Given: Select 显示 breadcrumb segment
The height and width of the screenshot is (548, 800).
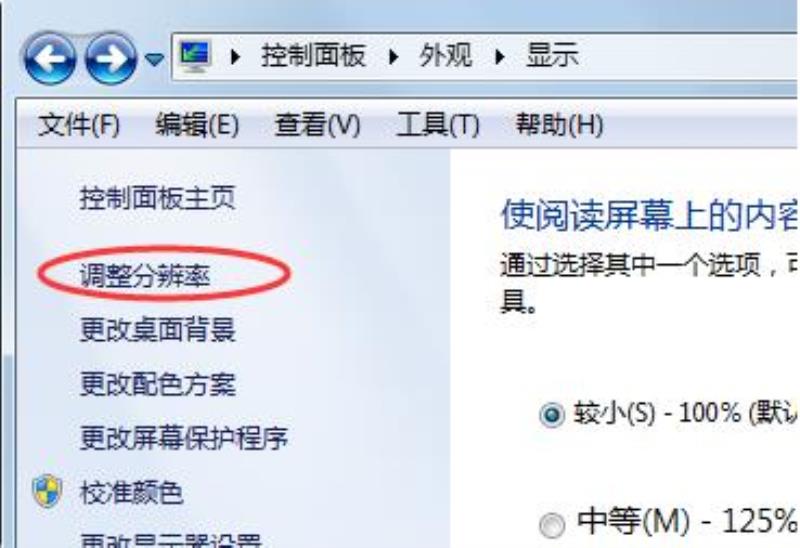Looking at the screenshot, I should tap(552, 56).
